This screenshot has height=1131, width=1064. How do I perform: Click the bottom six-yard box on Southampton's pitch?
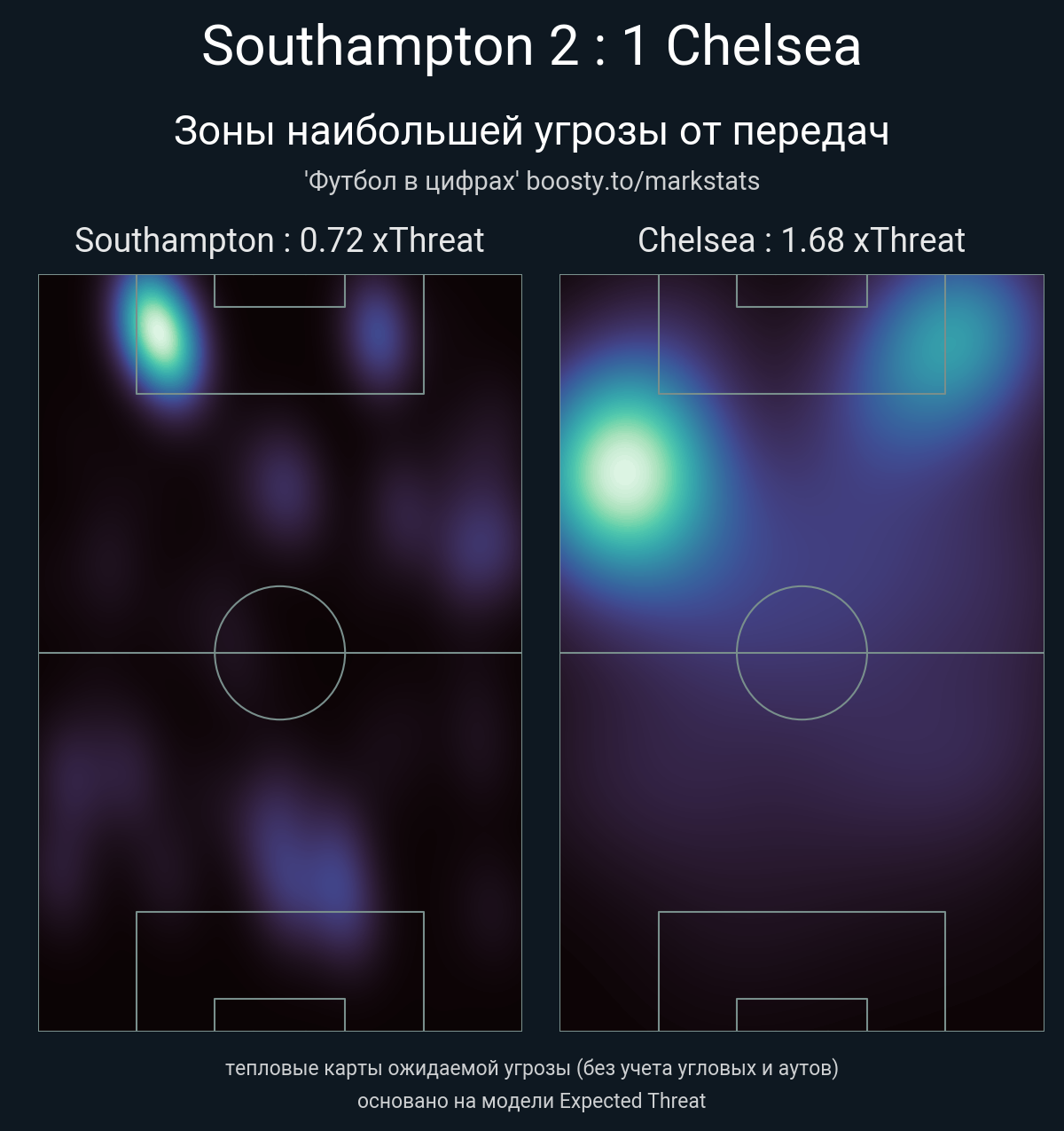pyautogui.click(x=279, y=1015)
